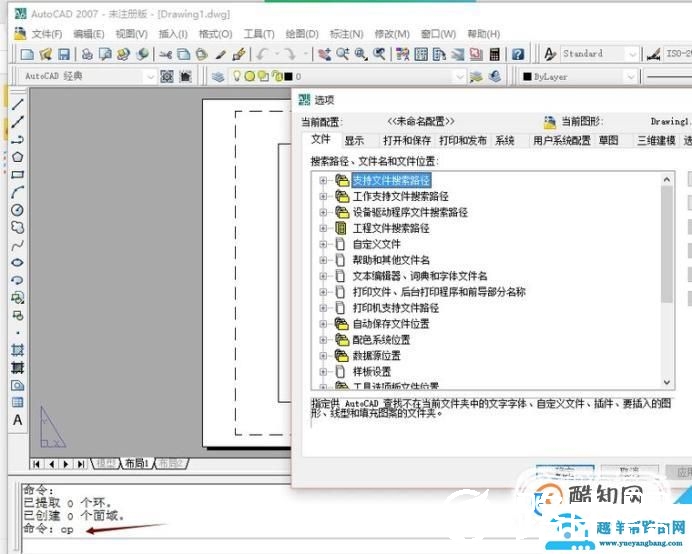
Task: Open the 帮助(H) menu
Action: click(483, 34)
